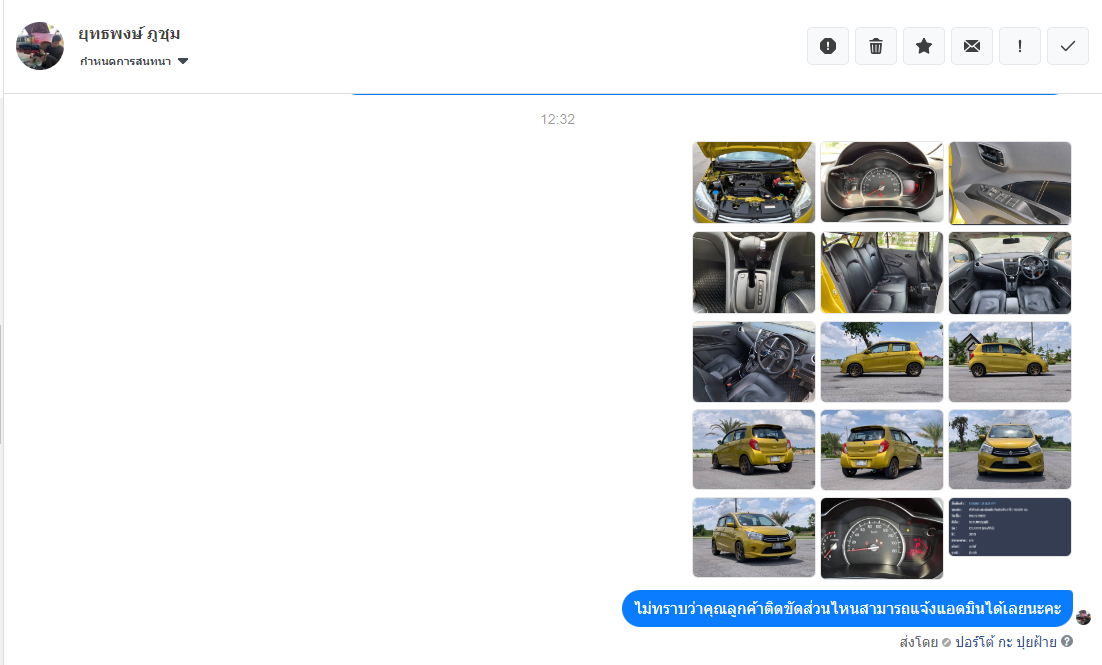
Task: Open the rear seats photo
Action: pos(882,273)
